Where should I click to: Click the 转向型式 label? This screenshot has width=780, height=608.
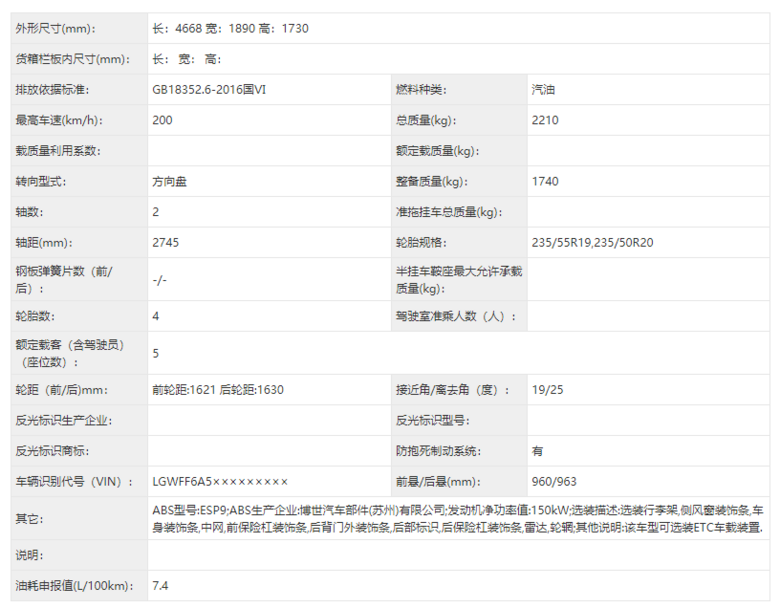click(x=41, y=182)
